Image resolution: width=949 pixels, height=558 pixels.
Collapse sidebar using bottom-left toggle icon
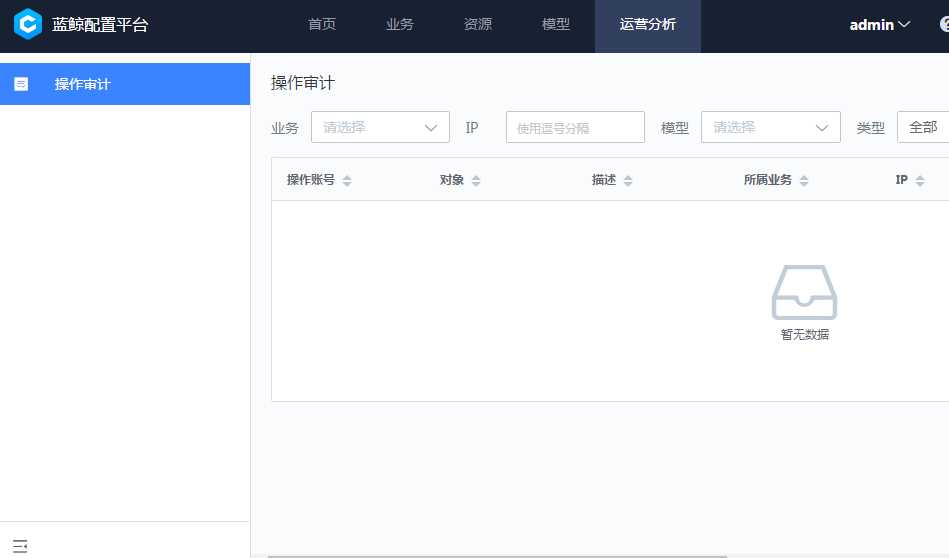pos(20,546)
